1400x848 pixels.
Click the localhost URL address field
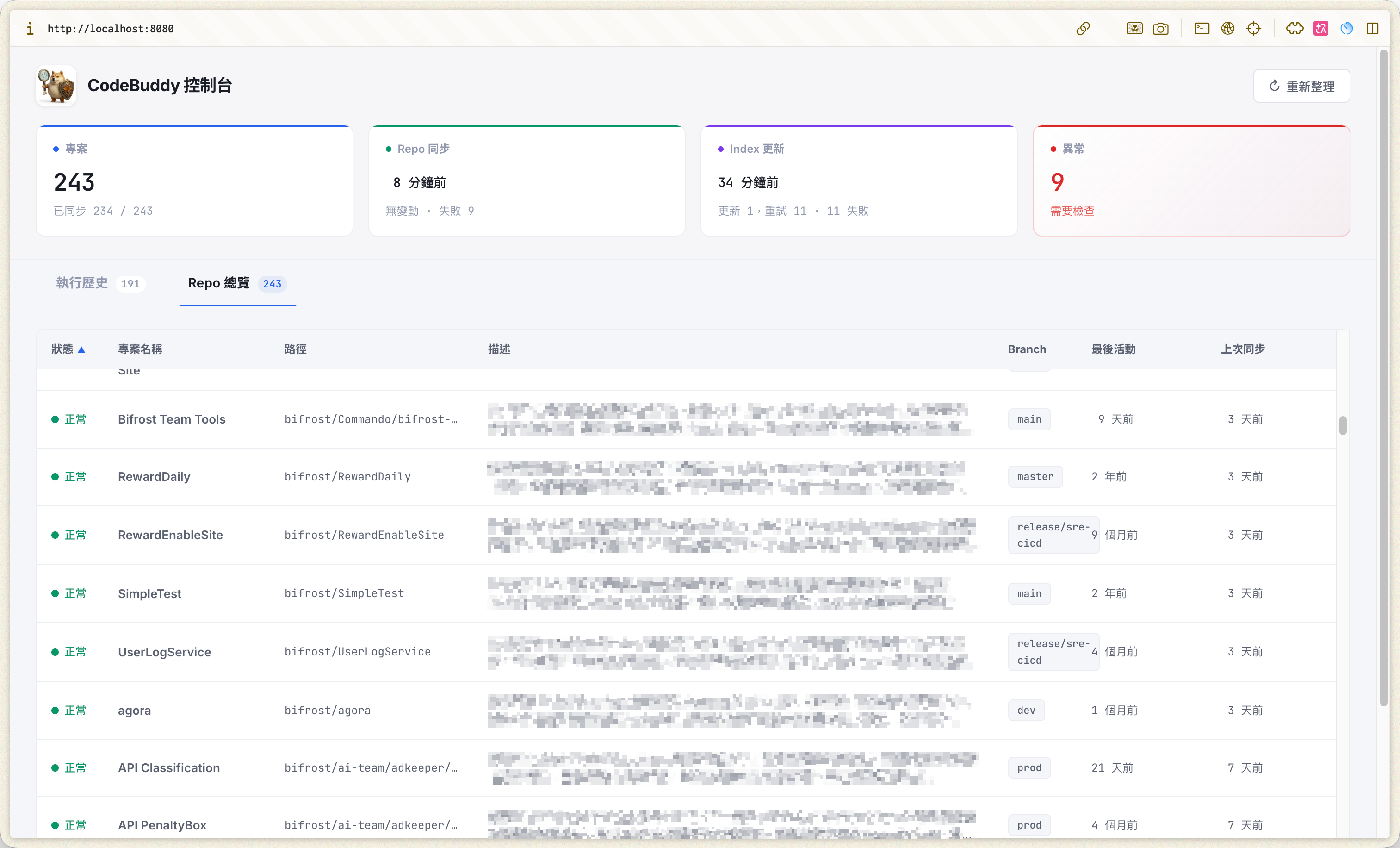(x=111, y=28)
